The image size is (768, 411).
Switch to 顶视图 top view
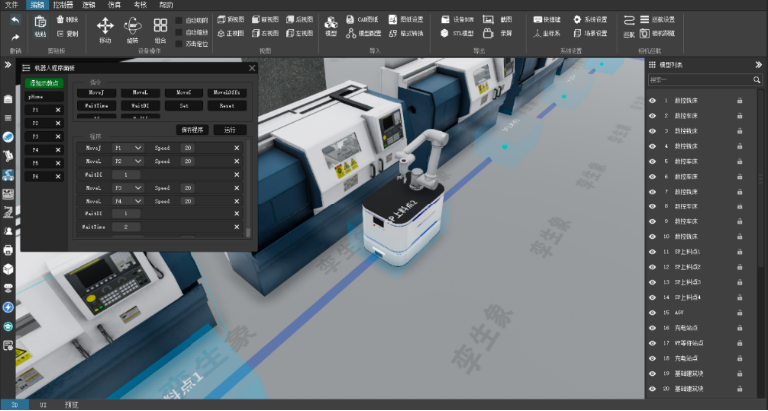pos(231,20)
